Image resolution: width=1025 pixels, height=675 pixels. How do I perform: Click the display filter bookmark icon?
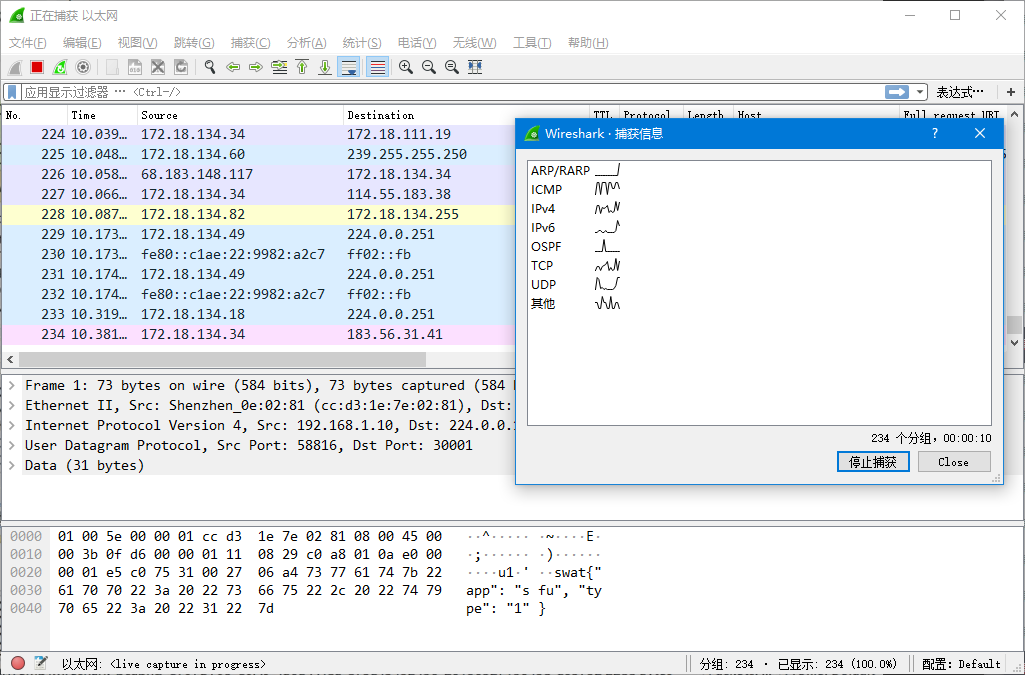[x=12, y=92]
